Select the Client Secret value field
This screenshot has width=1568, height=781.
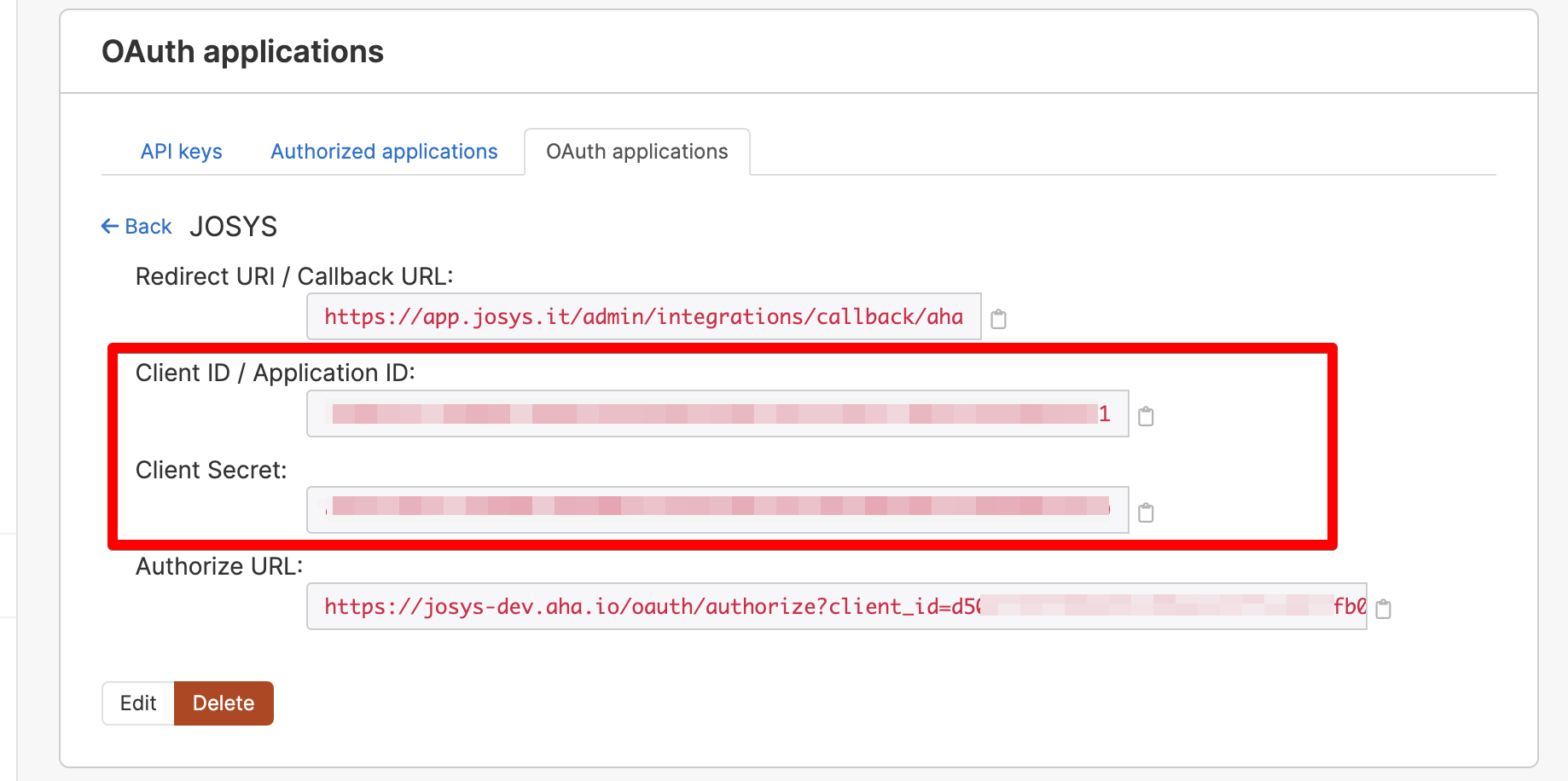pos(717,510)
